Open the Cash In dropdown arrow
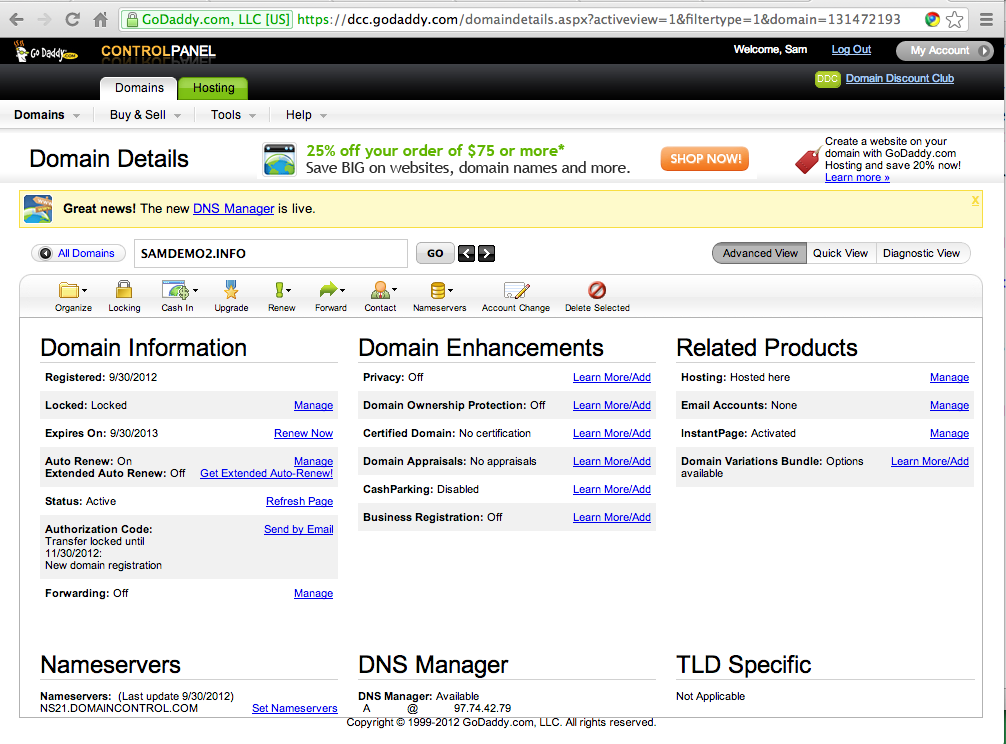The width and height of the screenshot is (1006, 744). (195, 291)
